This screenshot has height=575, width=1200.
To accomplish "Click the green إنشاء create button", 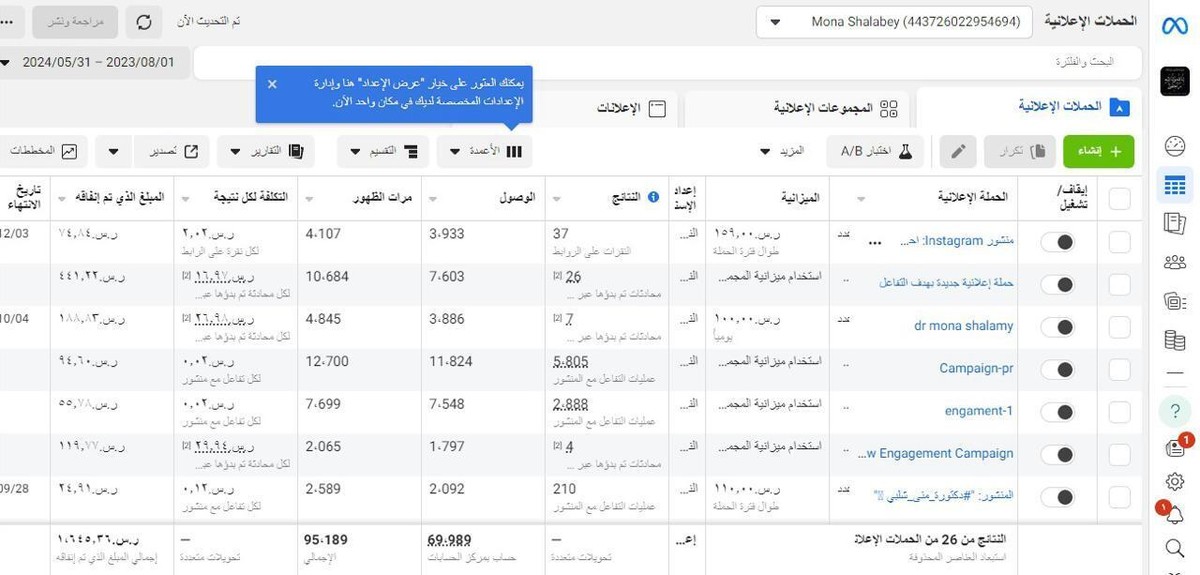I will point(1099,151).
